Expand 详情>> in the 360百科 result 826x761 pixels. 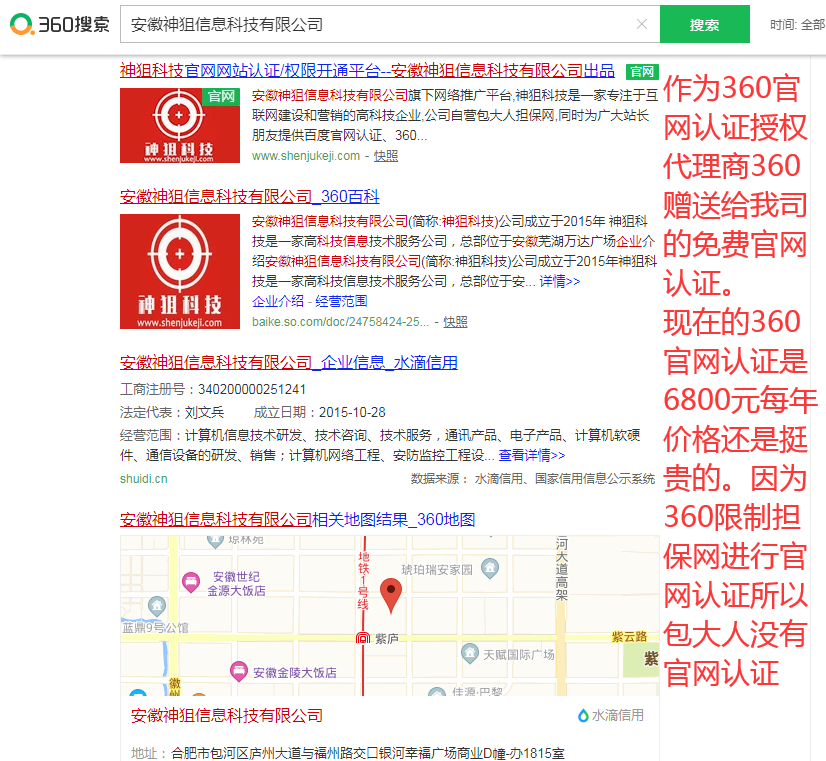559,282
